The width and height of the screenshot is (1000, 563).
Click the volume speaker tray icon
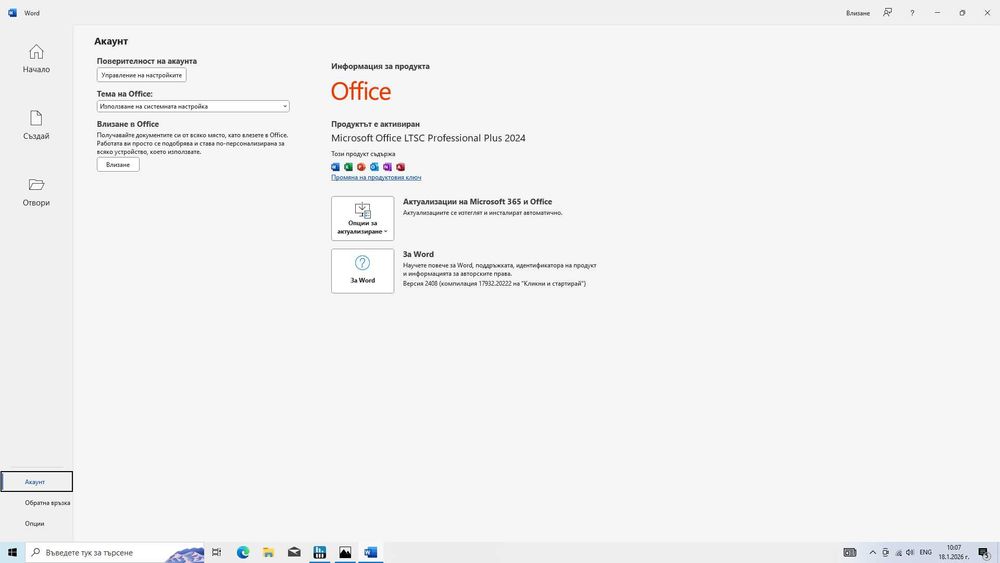pos(910,552)
